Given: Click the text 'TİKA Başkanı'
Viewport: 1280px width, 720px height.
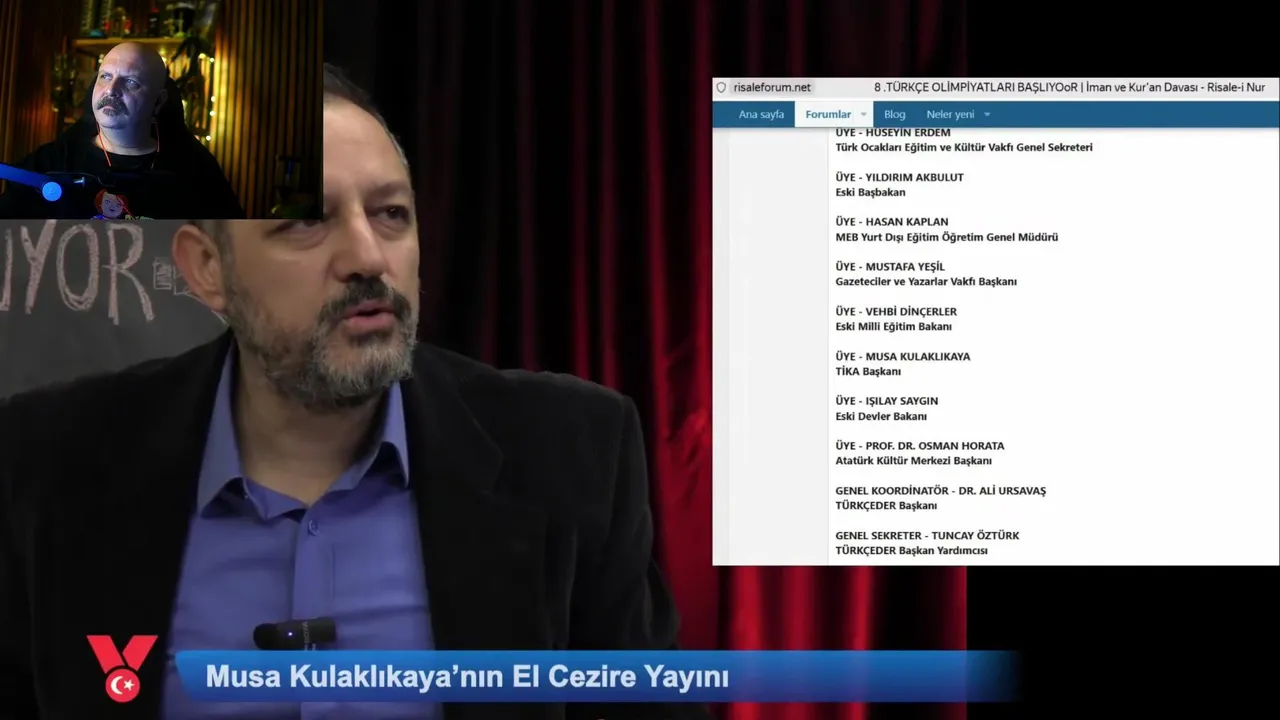Looking at the screenshot, I should [868, 371].
